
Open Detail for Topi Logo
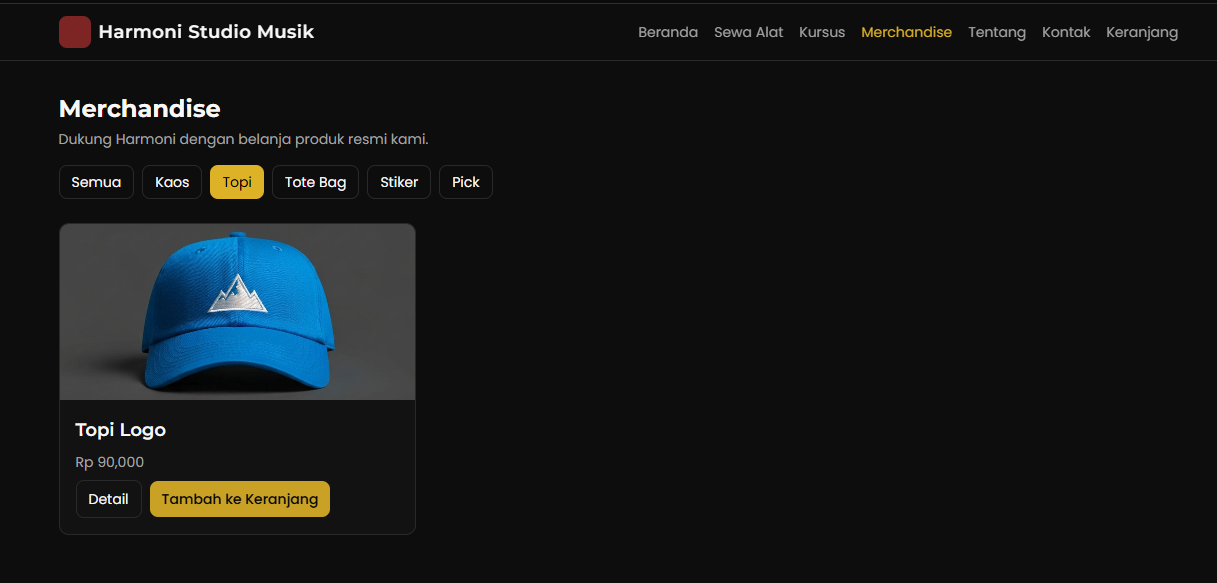click(x=108, y=499)
